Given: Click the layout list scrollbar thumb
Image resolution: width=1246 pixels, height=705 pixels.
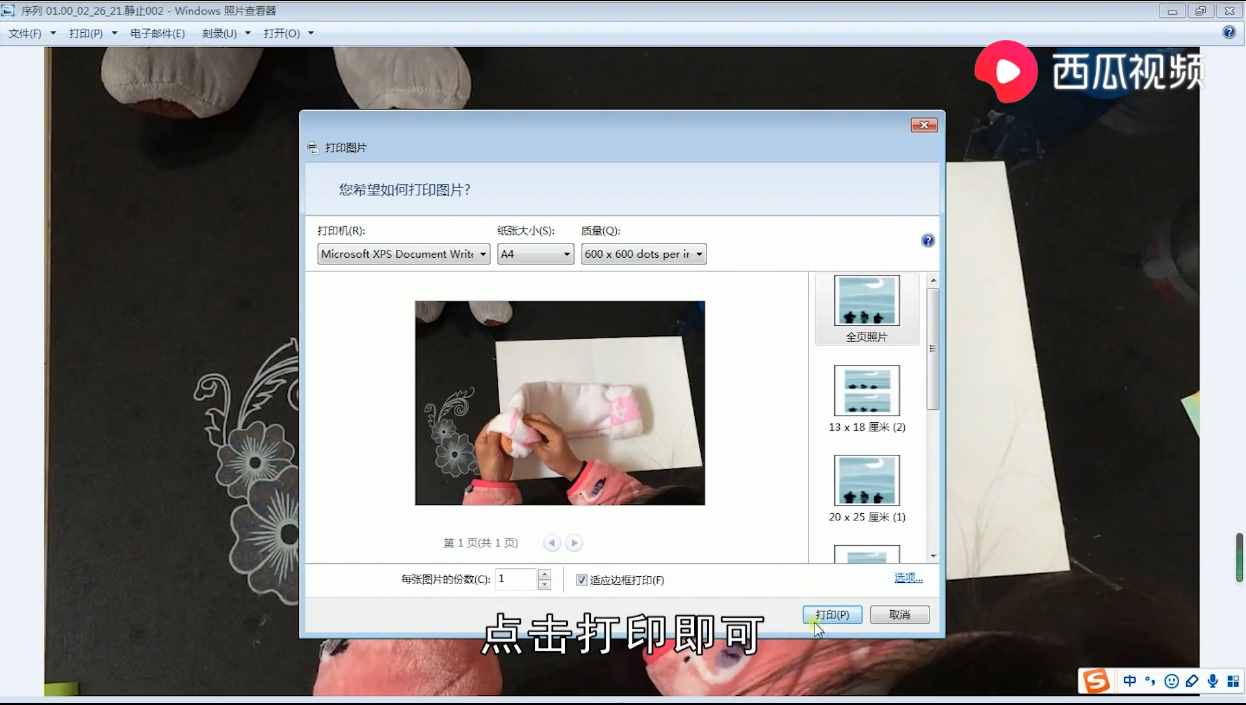Looking at the screenshot, I should (933, 348).
